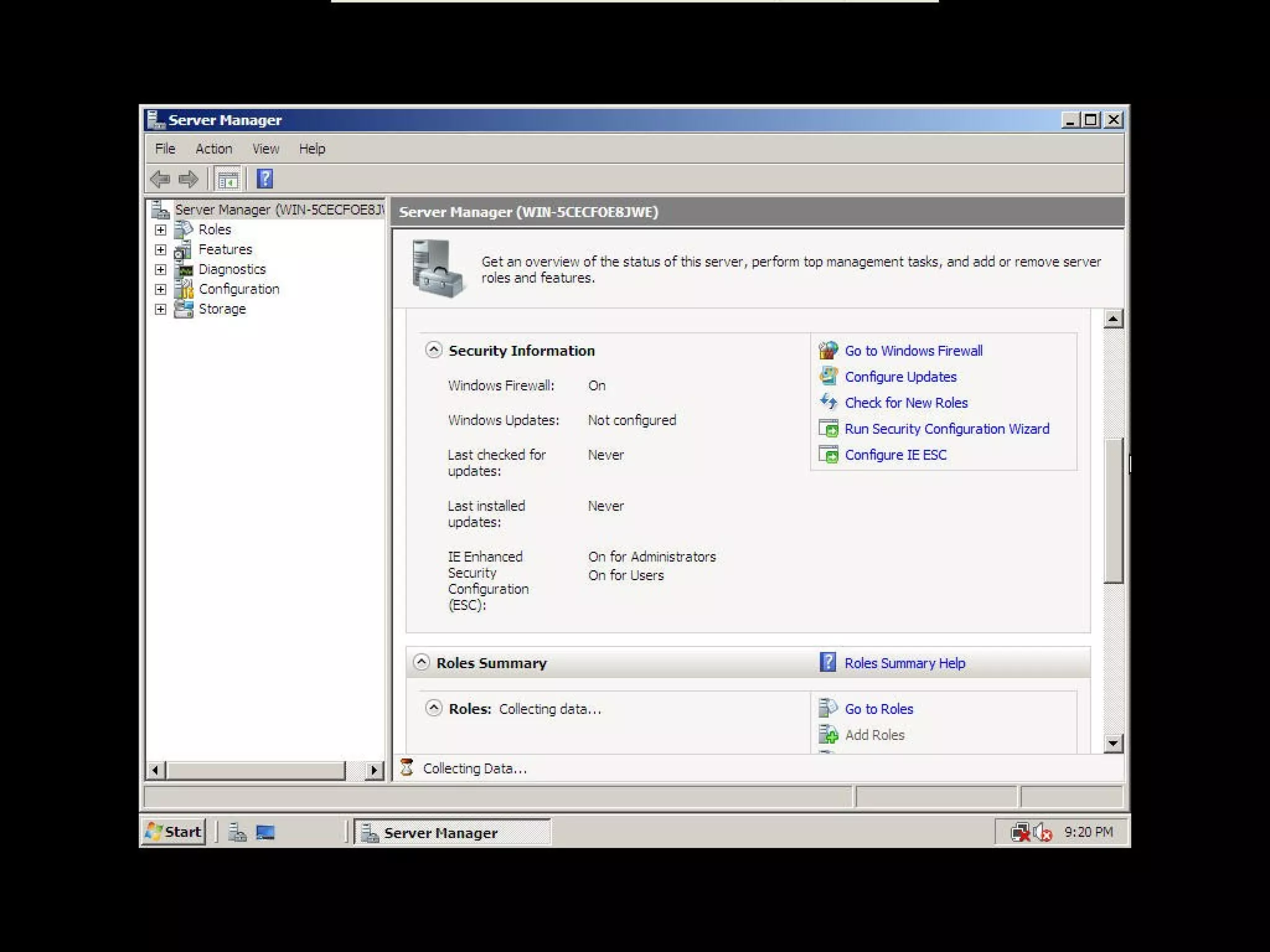Click the volume tray icon
Screen dimensions: 1270x952
coord(1043,832)
